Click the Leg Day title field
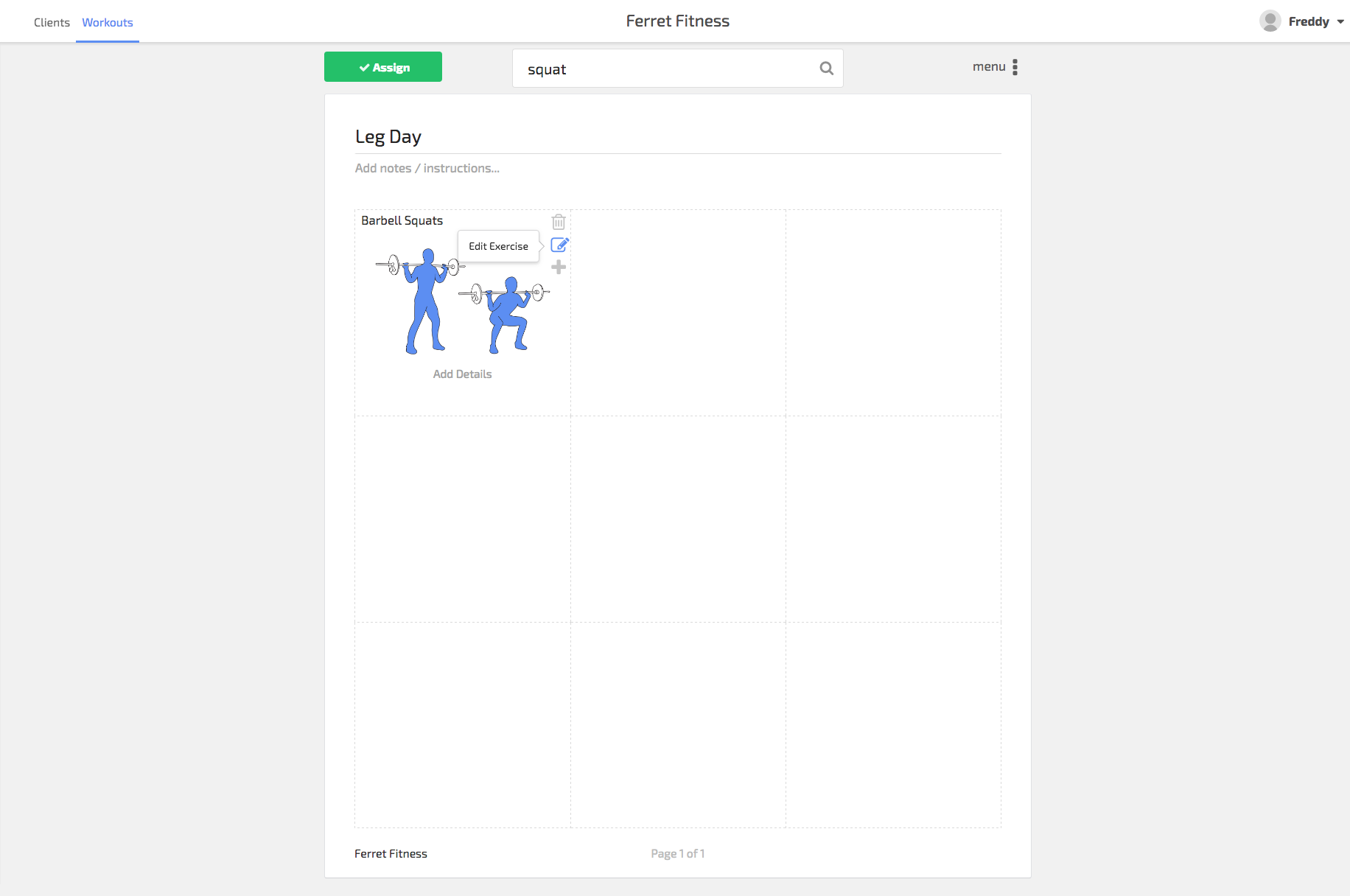This screenshot has width=1350, height=896. tap(678, 137)
